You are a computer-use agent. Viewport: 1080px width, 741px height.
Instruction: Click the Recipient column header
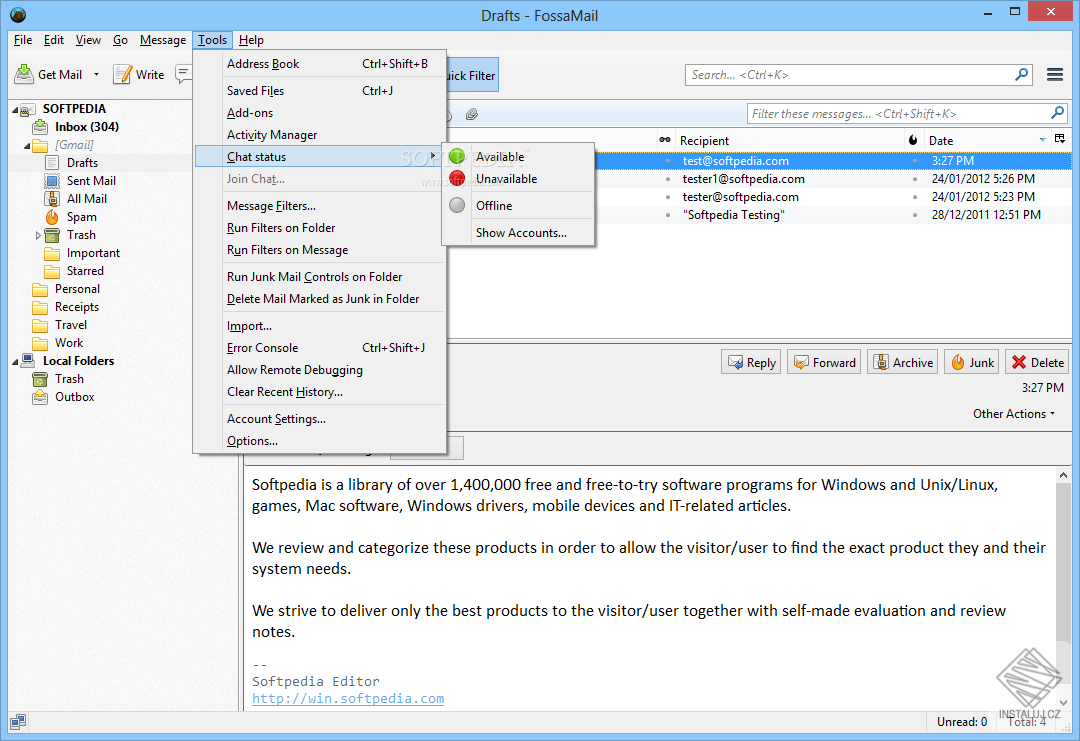789,140
